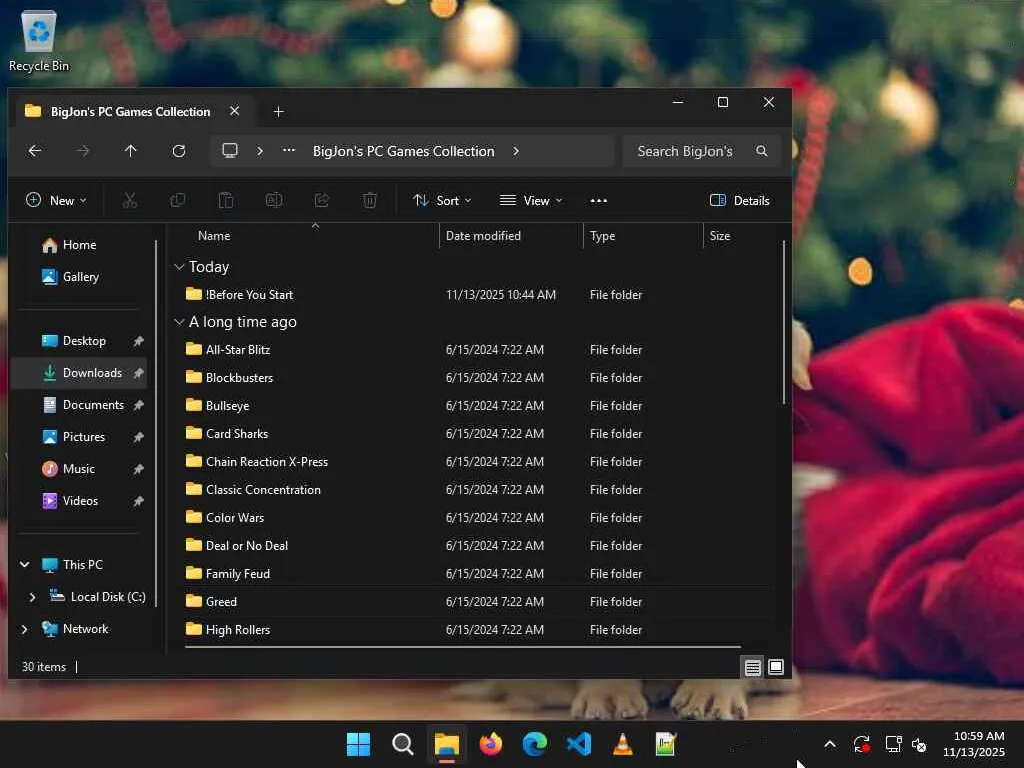Launch Firefox from the taskbar
The image size is (1024, 768).
pos(490,744)
